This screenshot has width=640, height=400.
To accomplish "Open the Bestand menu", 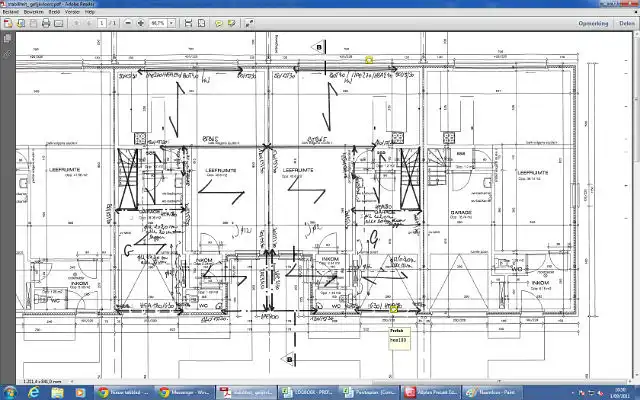I will 10,10.
